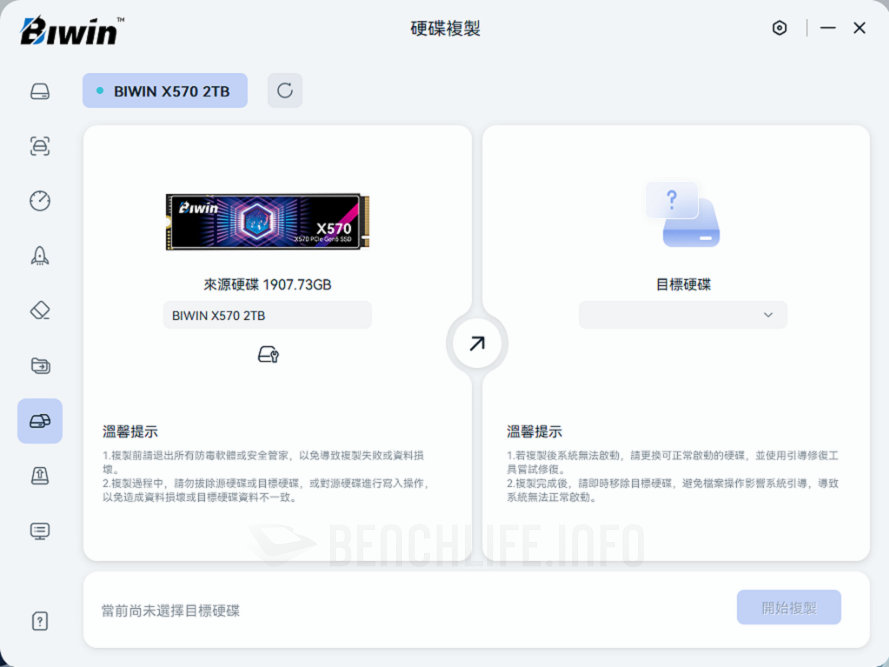
Task: Open the disk information sidebar icon
Action: [40, 92]
